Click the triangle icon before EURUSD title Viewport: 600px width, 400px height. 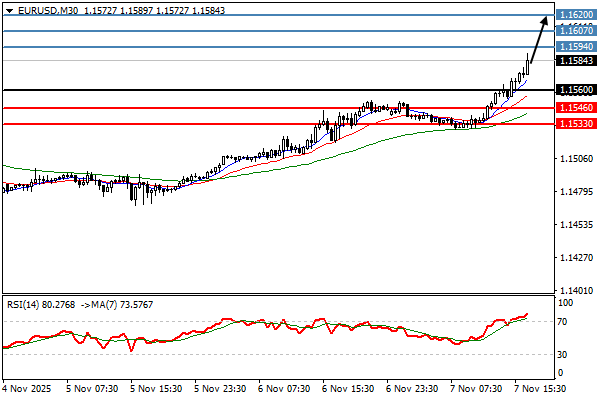(8, 8)
